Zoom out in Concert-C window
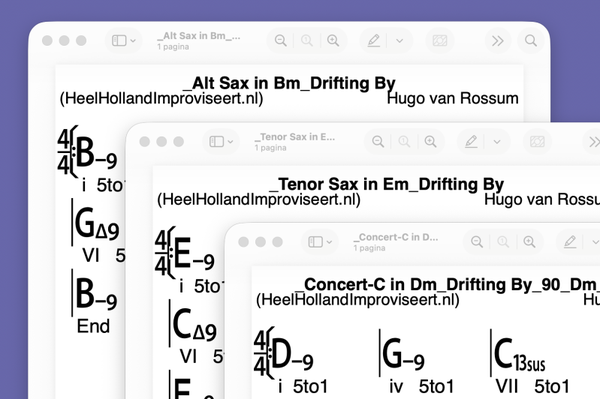 pyautogui.click(x=477, y=242)
